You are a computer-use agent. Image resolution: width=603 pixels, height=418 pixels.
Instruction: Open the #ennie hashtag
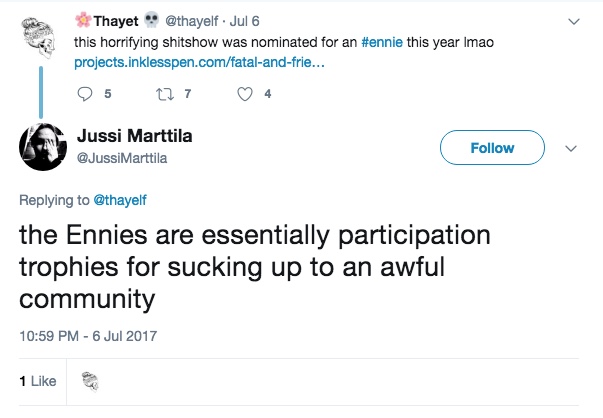tap(383, 44)
